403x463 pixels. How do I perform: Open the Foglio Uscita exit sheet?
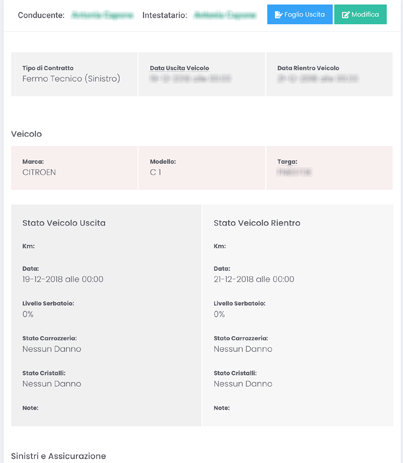pos(300,14)
